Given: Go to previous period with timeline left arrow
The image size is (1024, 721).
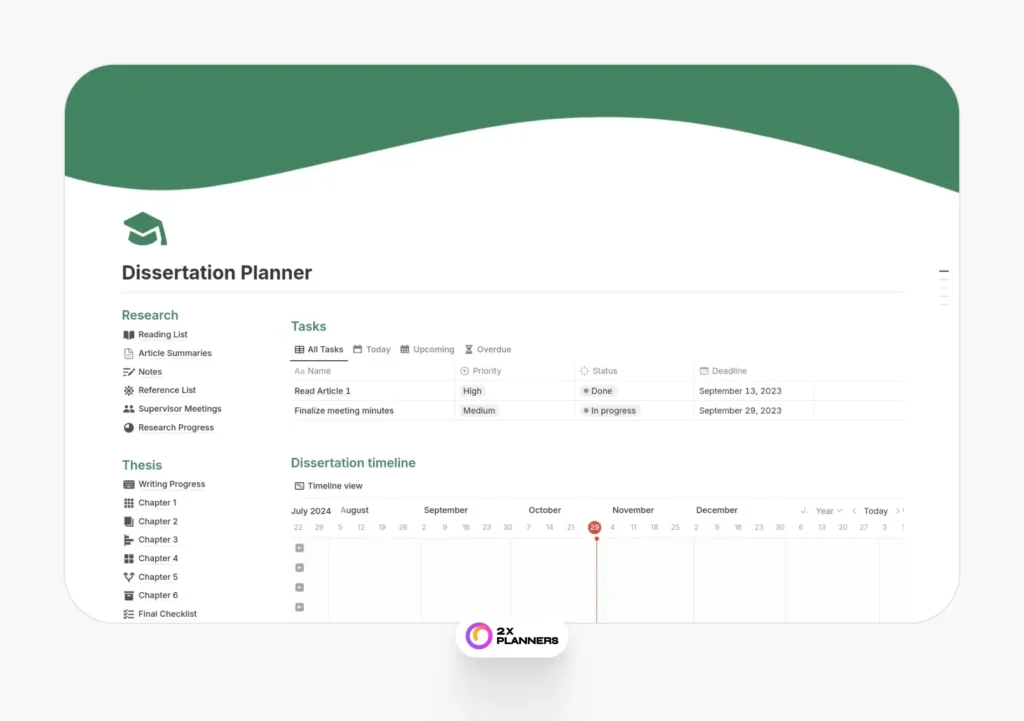Looking at the screenshot, I should click(x=853, y=511).
